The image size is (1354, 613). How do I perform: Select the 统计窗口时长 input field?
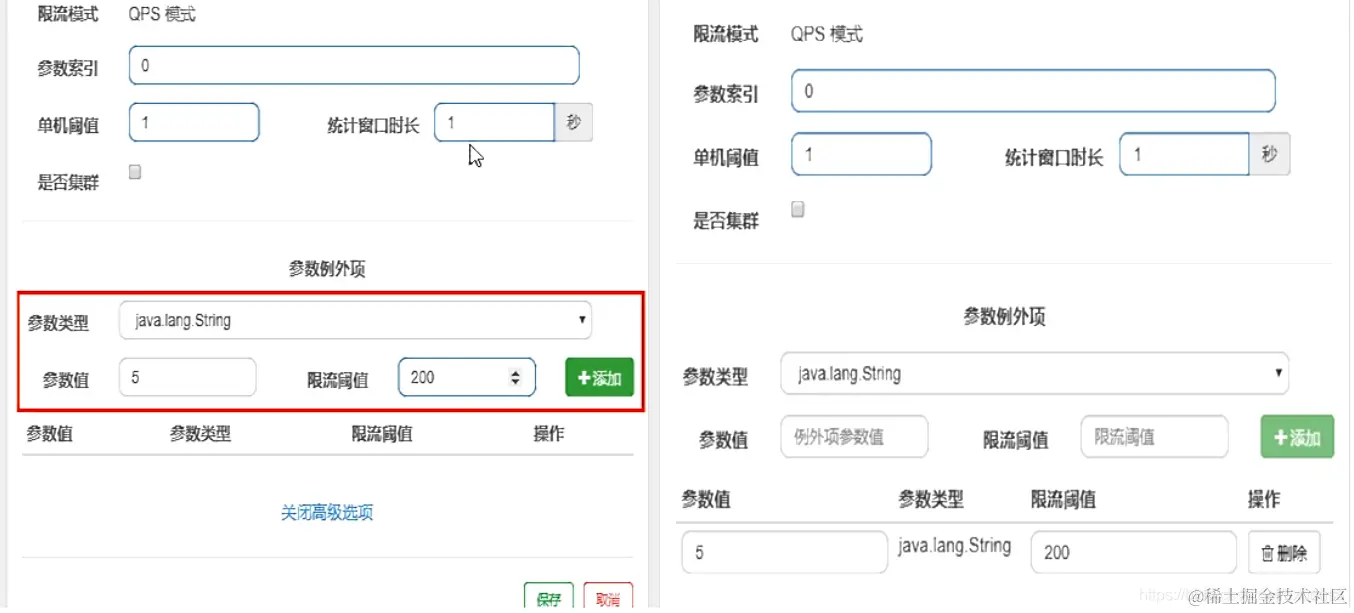tap(494, 122)
